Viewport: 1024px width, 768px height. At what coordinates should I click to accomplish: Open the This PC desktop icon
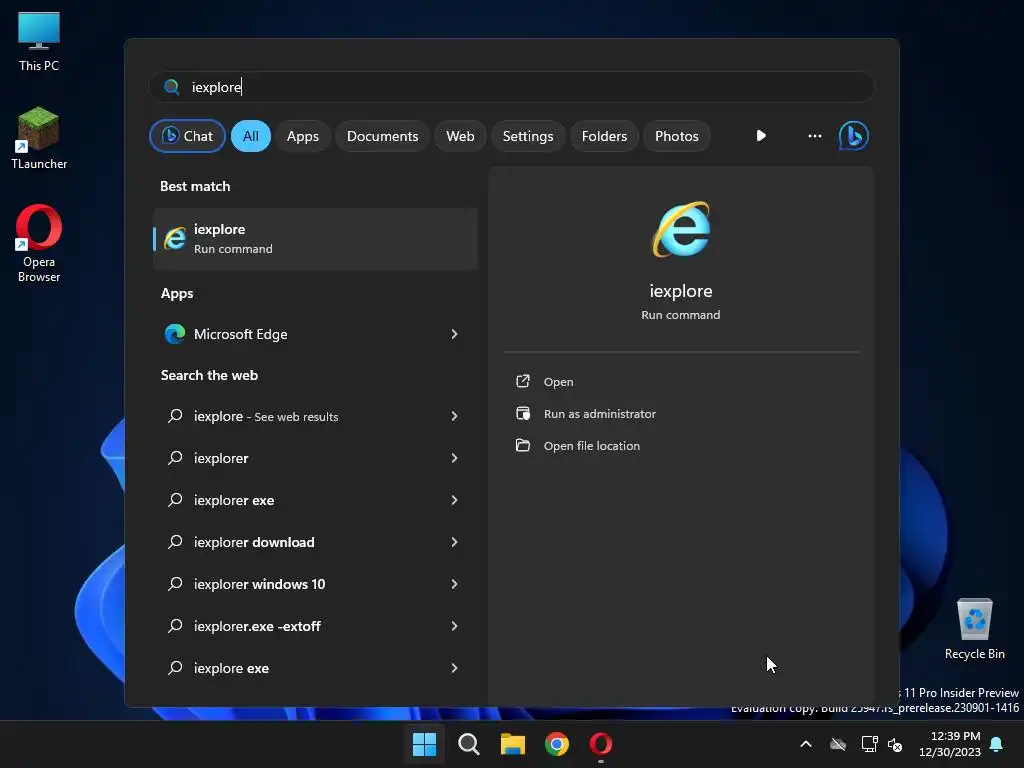point(39,42)
